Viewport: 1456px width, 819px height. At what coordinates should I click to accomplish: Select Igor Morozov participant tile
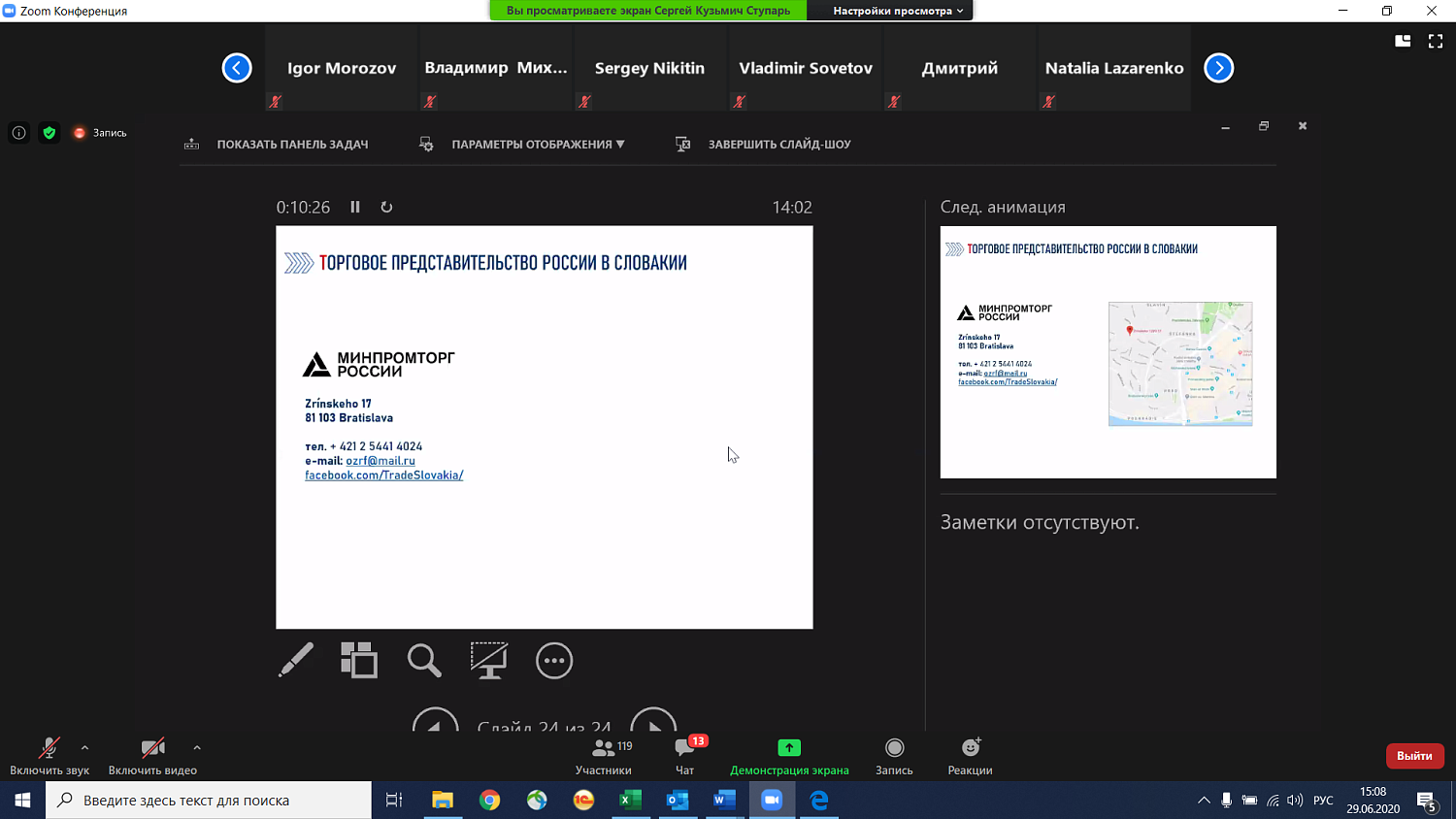pyautogui.click(x=342, y=68)
